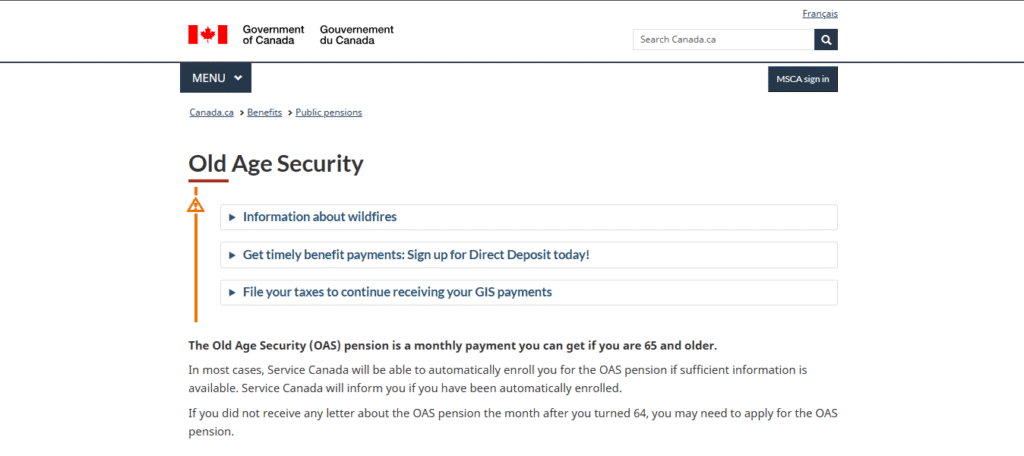Click the triangle arrow beside the Direct Deposit notice

232,255
